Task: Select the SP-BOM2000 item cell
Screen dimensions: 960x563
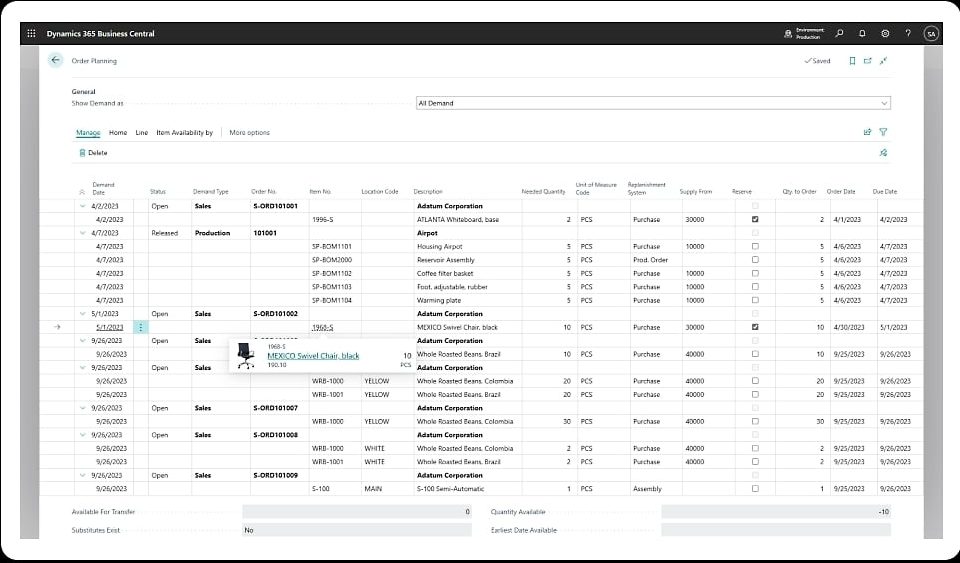Action: click(334, 260)
